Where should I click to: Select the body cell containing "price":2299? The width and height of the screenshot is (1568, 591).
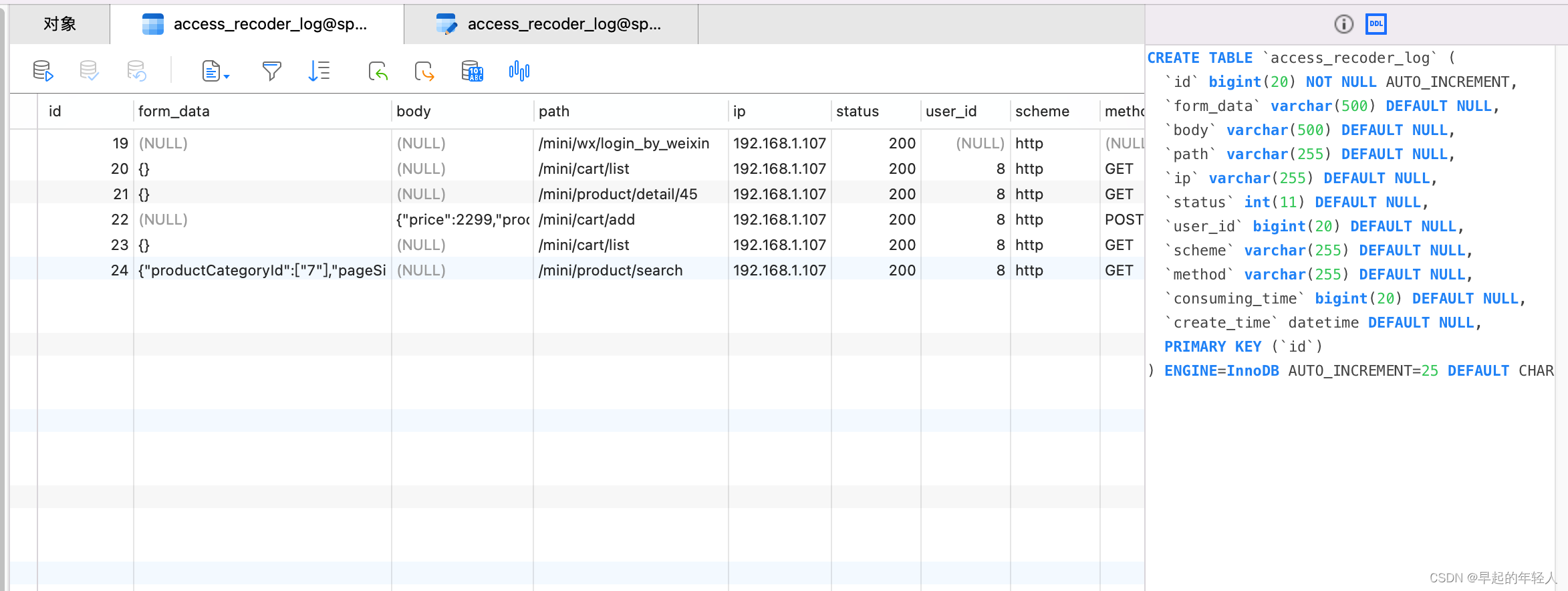point(463,219)
